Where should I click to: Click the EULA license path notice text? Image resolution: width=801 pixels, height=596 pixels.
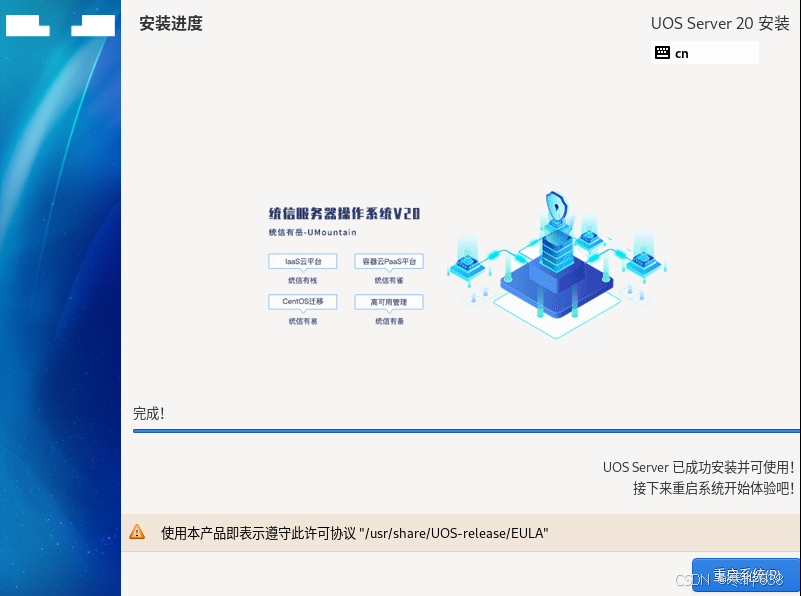[x=355, y=533]
